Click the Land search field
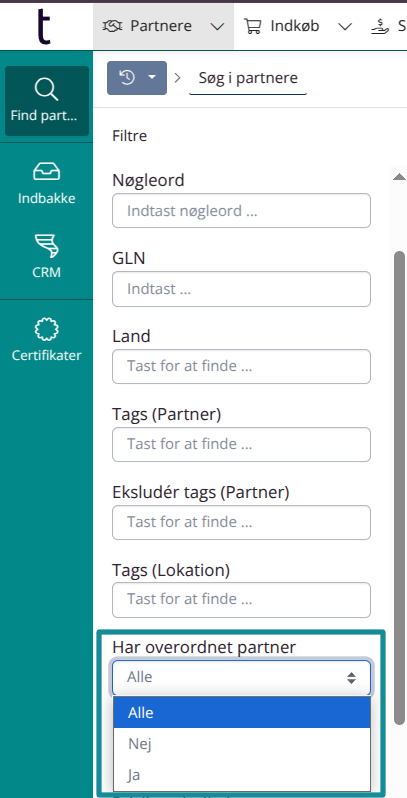This screenshot has width=407, height=798. 241,366
